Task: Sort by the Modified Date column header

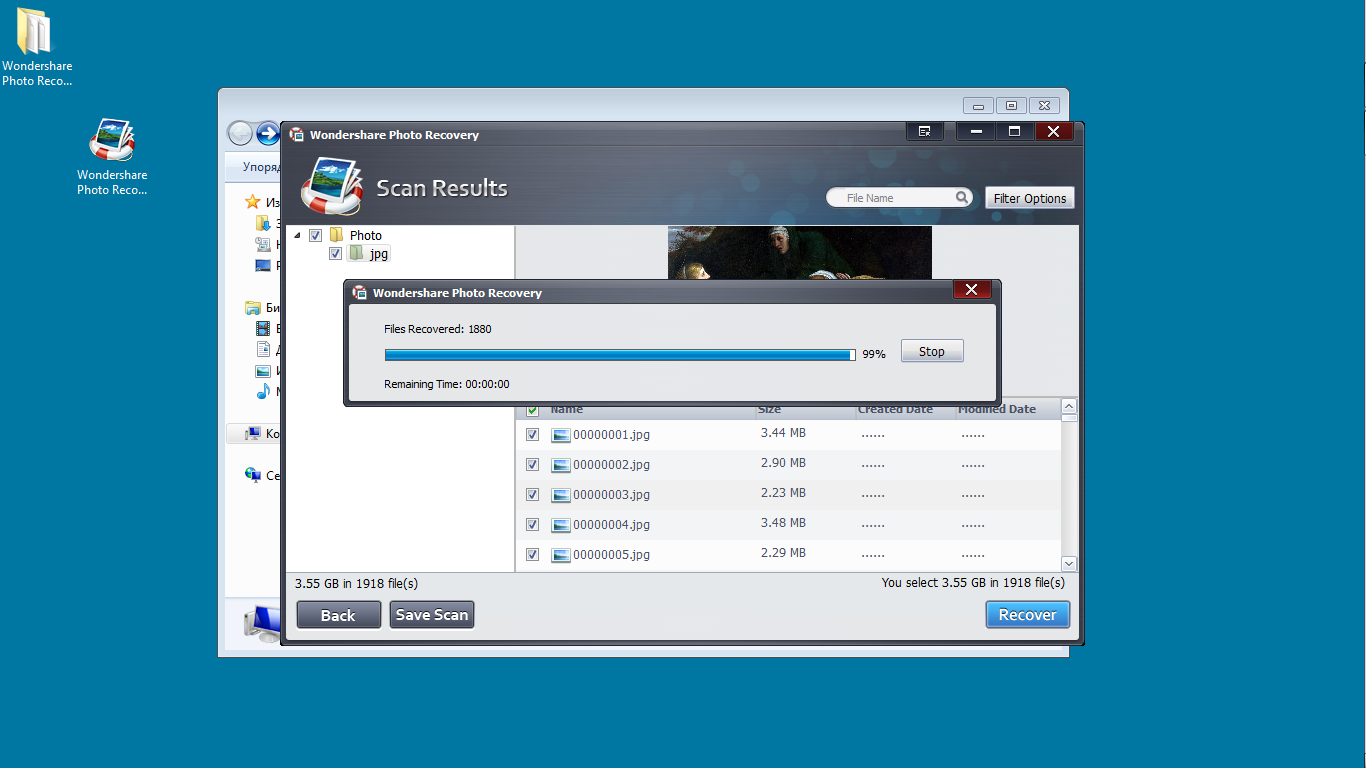Action: coord(997,409)
